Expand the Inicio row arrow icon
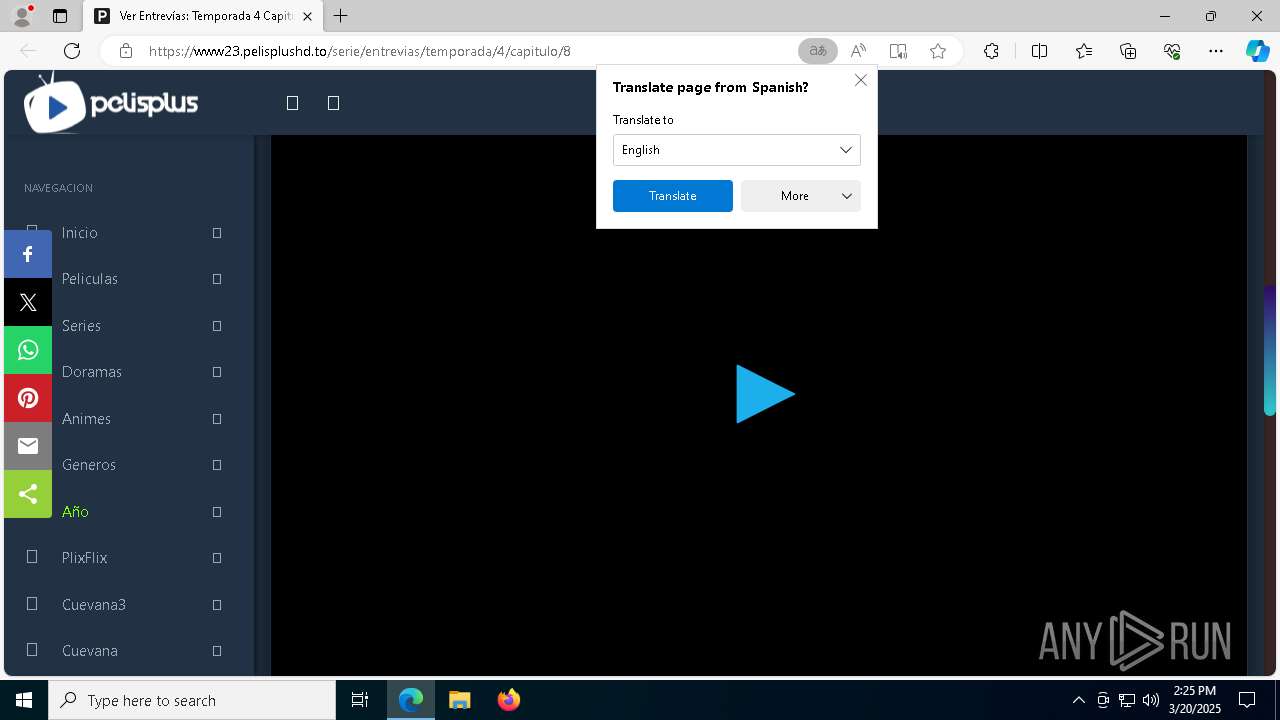The width and height of the screenshot is (1280, 720). click(x=217, y=233)
